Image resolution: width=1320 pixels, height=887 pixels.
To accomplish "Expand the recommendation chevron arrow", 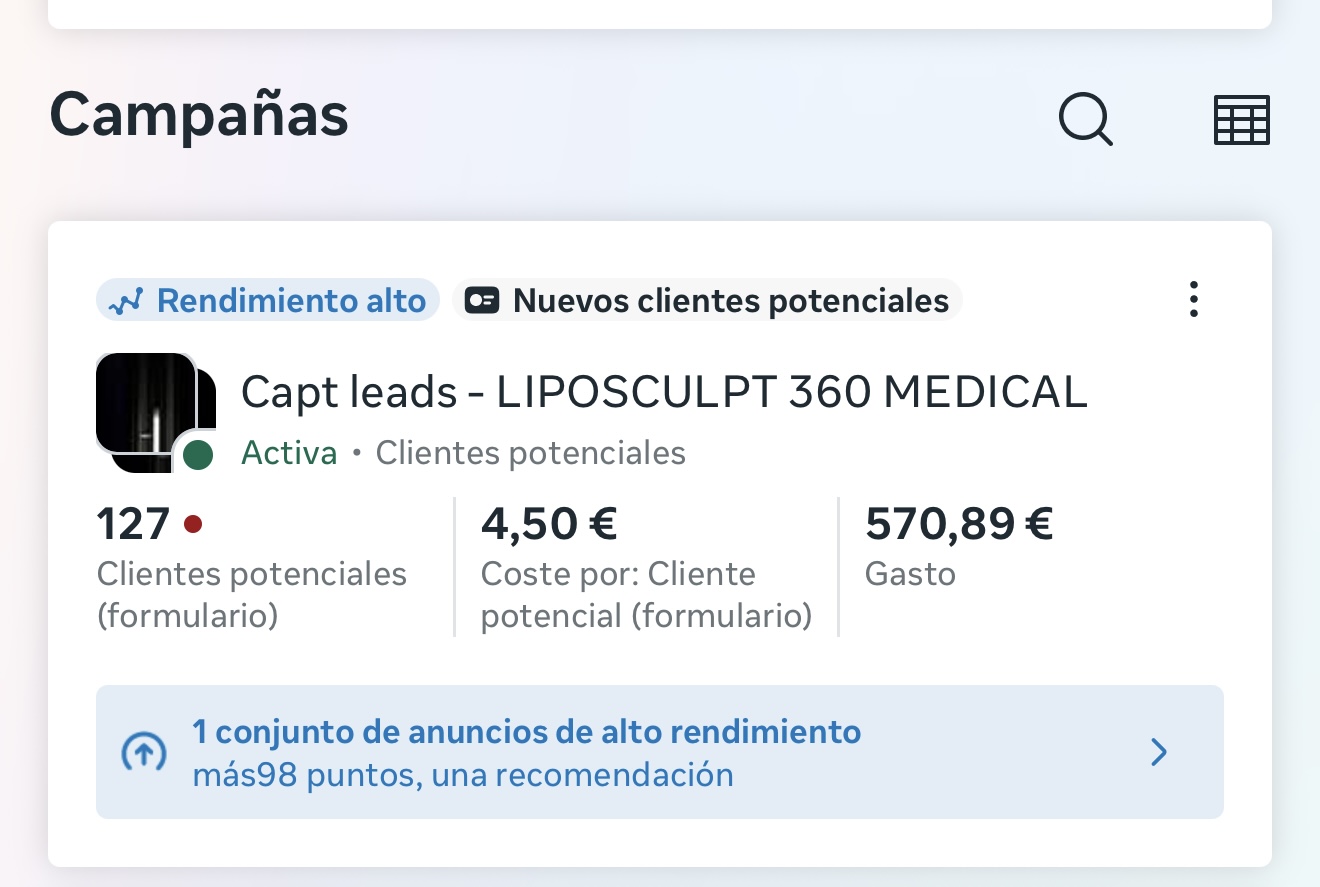I will pyautogui.click(x=1159, y=752).
